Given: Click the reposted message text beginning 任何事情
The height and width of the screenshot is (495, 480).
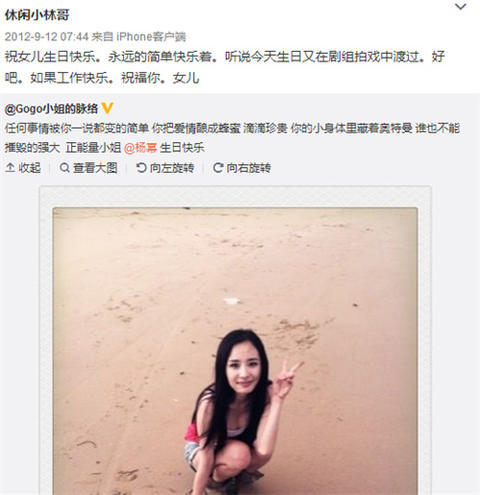Looking at the screenshot, I should pos(232,138).
